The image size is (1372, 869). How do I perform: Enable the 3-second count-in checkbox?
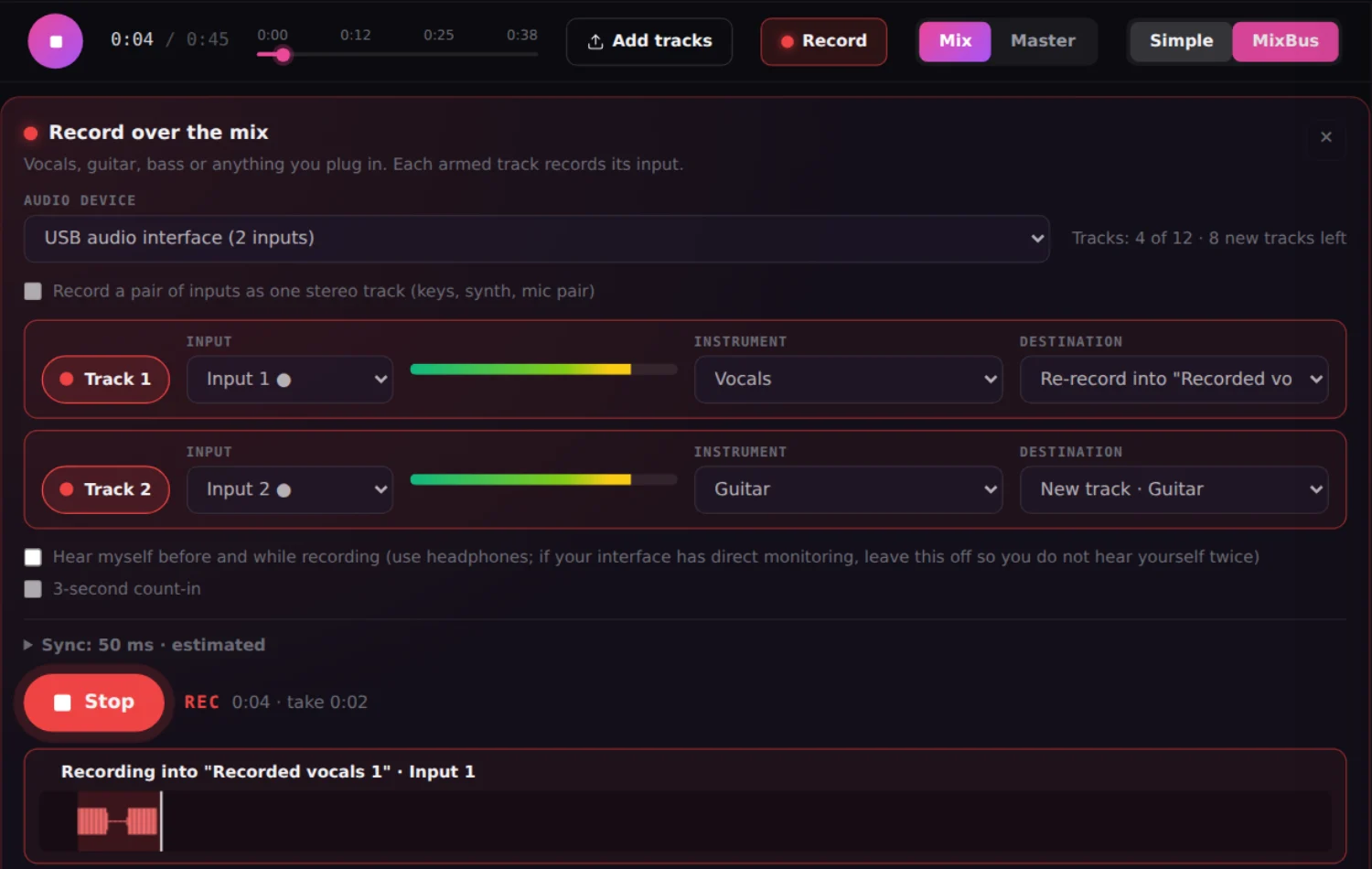pyautogui.click(x=33, y=589)
